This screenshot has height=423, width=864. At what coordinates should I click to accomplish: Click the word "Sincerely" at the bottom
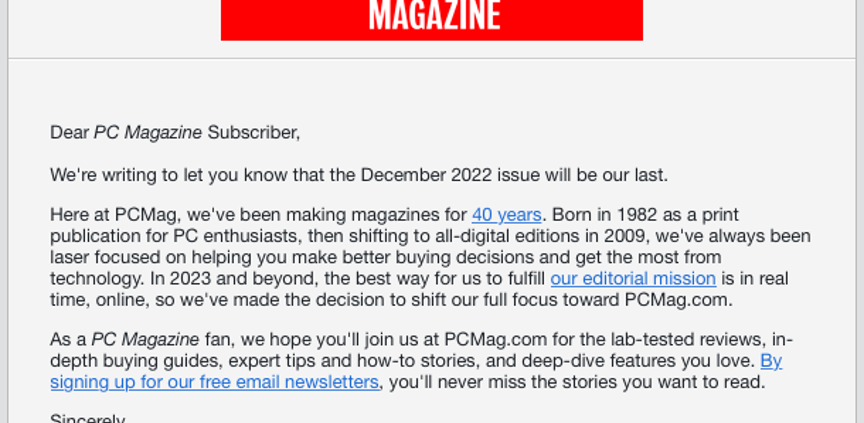pyautogui.click(x=88, y=418)
